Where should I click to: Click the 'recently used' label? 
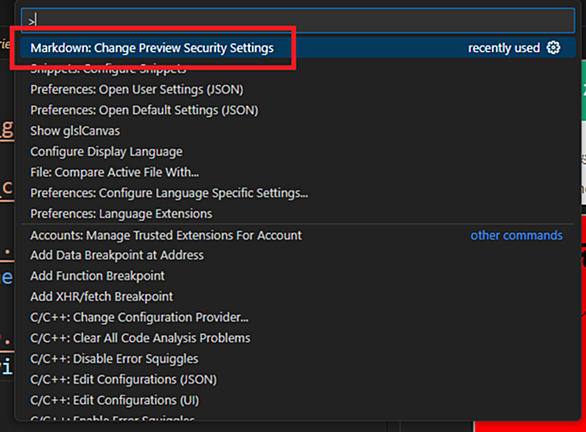click(x=504, y=48)
